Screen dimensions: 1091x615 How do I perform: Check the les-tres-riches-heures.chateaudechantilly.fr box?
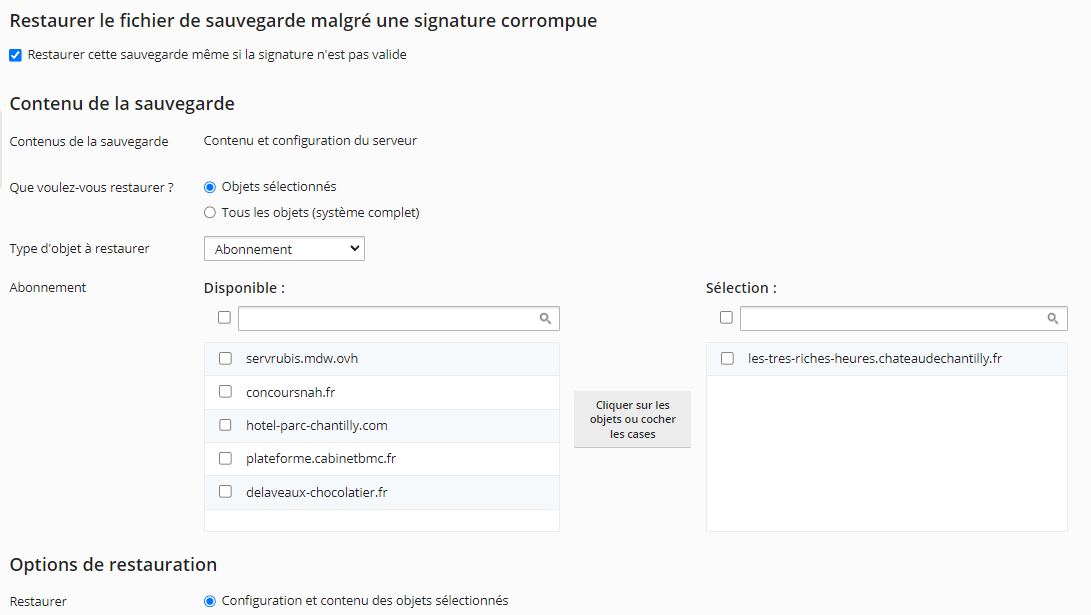click(727, 359)
